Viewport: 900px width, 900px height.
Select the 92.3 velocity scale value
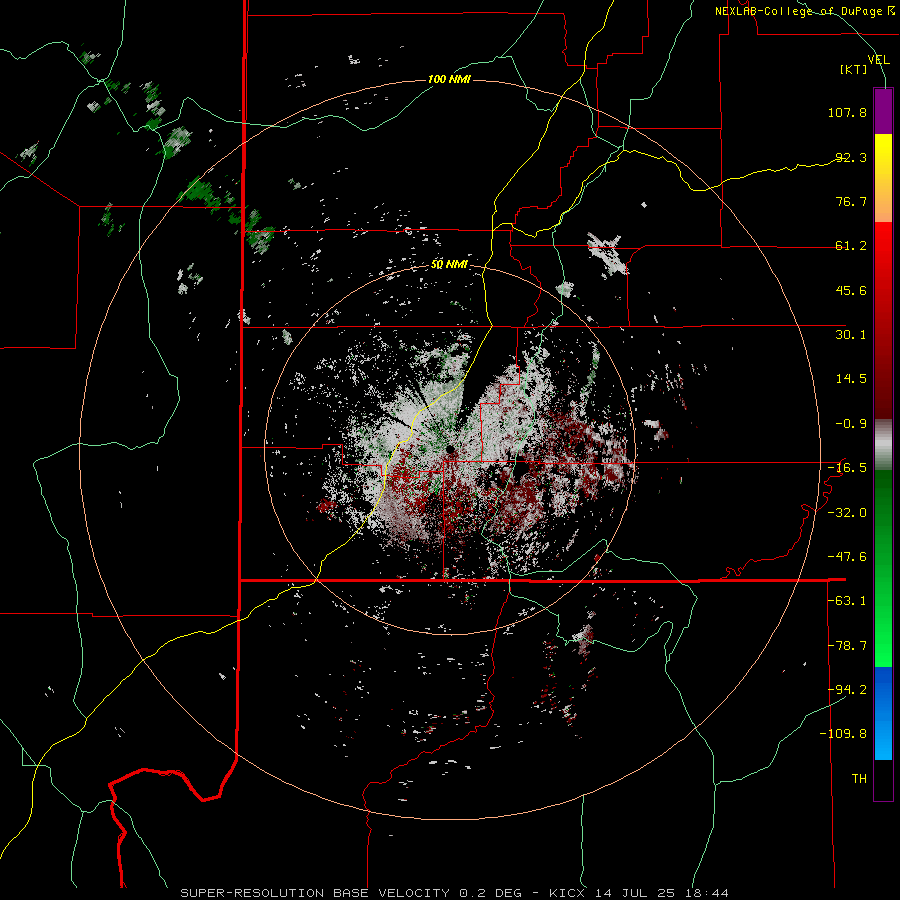point(851,157)
